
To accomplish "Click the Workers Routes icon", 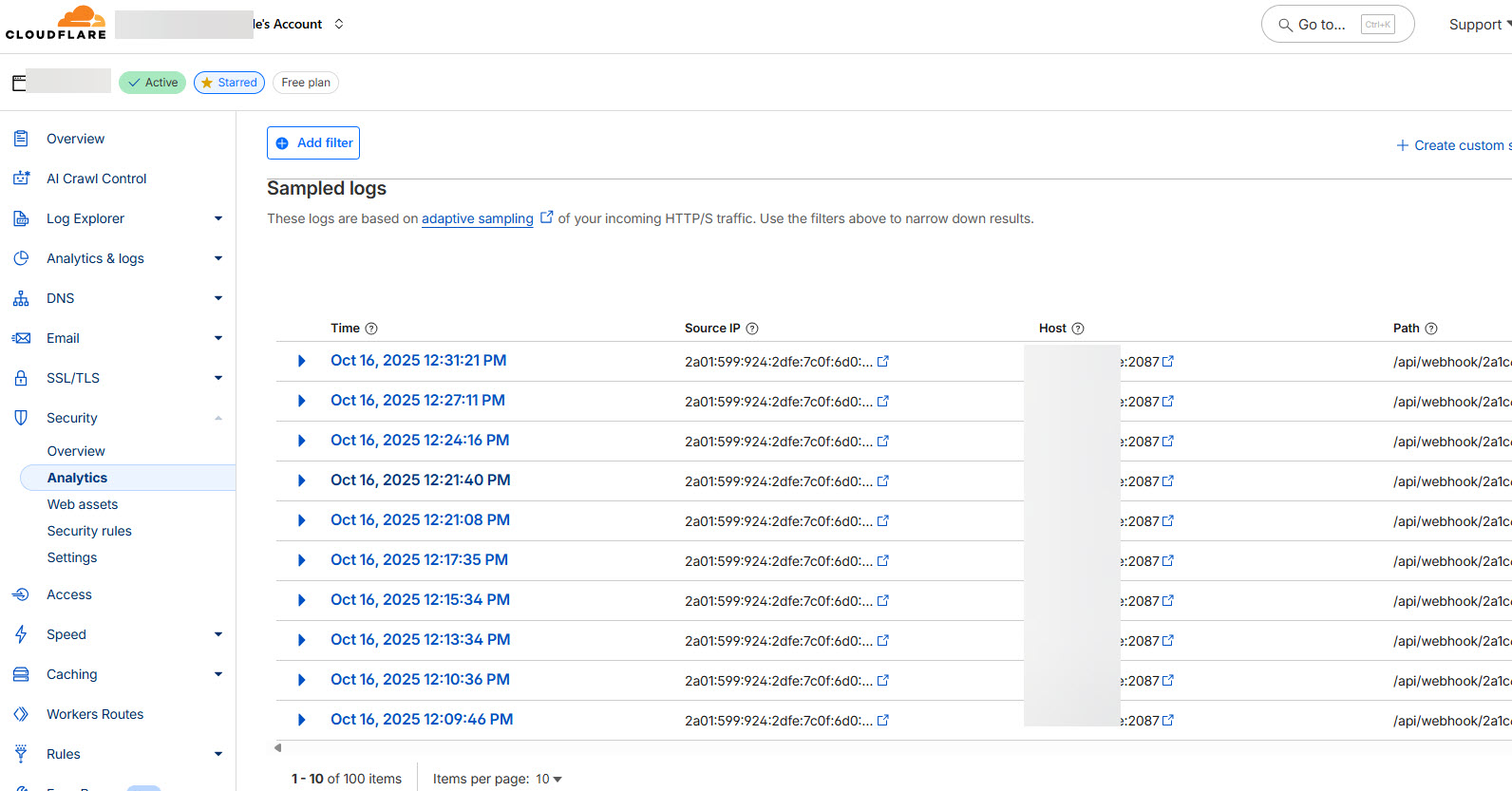I will point(21,714).
